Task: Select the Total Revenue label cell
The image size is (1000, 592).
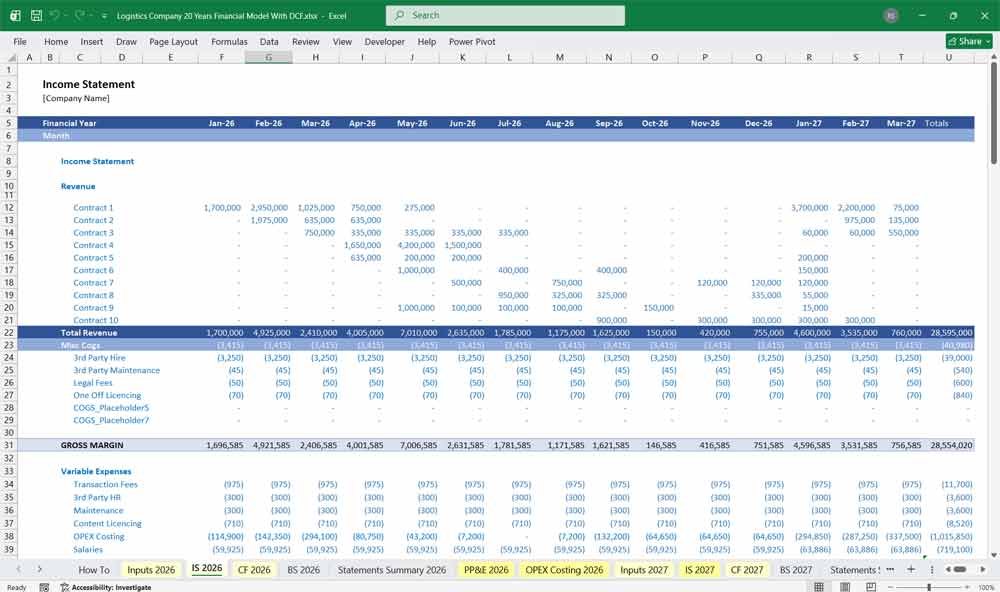Action: click(89, 332)
